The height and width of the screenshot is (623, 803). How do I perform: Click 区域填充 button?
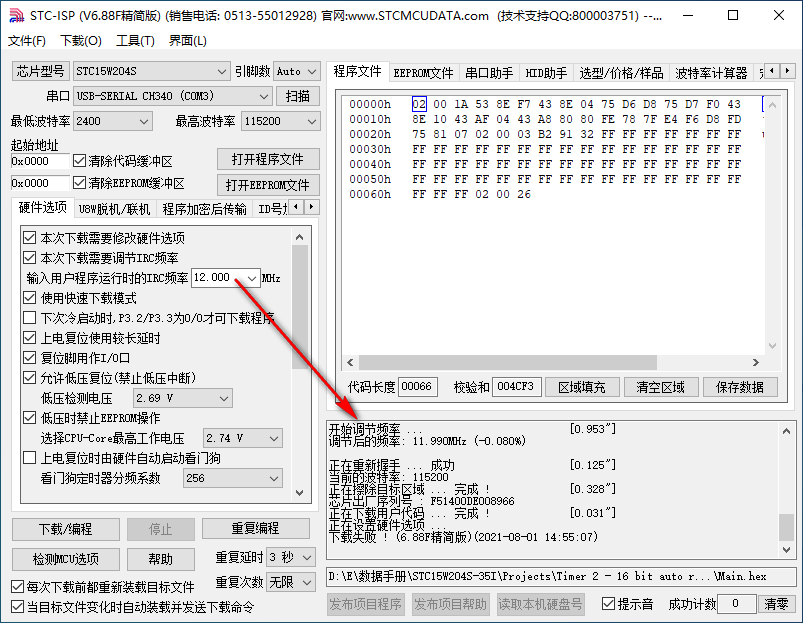(x=582, y=387)
